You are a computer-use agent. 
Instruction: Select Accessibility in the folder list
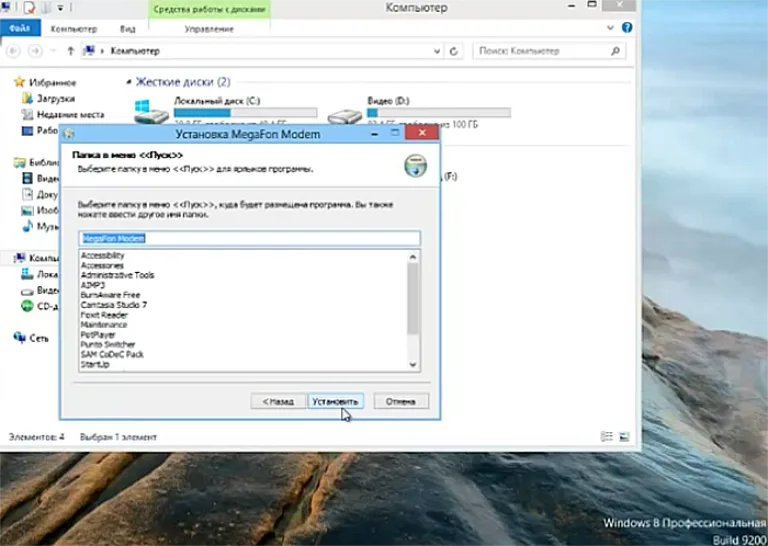102,255
